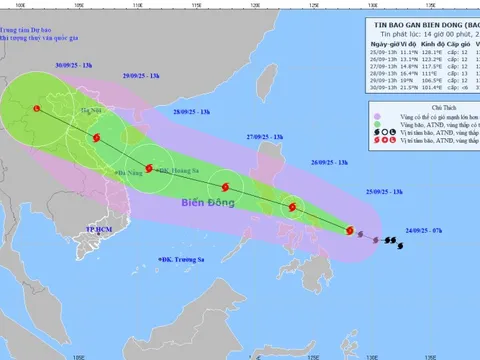The width and height of the screenshot is (480, 360).
Task: Click the '28/09/25 - 13h' date label
Action: point(192,112)
